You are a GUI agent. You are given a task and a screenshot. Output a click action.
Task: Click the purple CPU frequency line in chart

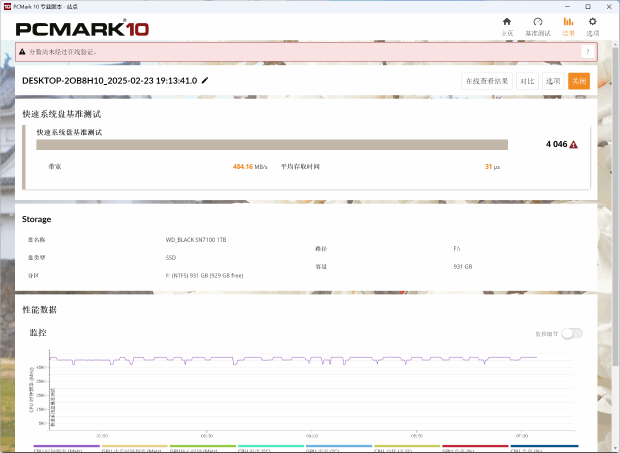[x=293, y=359]
